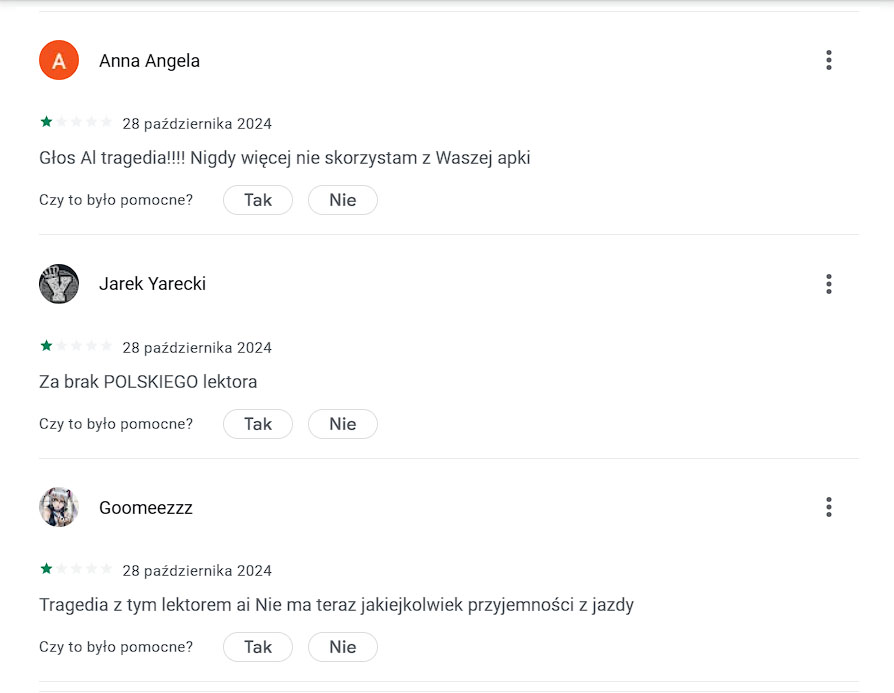This screenshot has height=693, width=894.
Task: Click the reviewer name Goomeezzz
Action: tap(146, 508)
